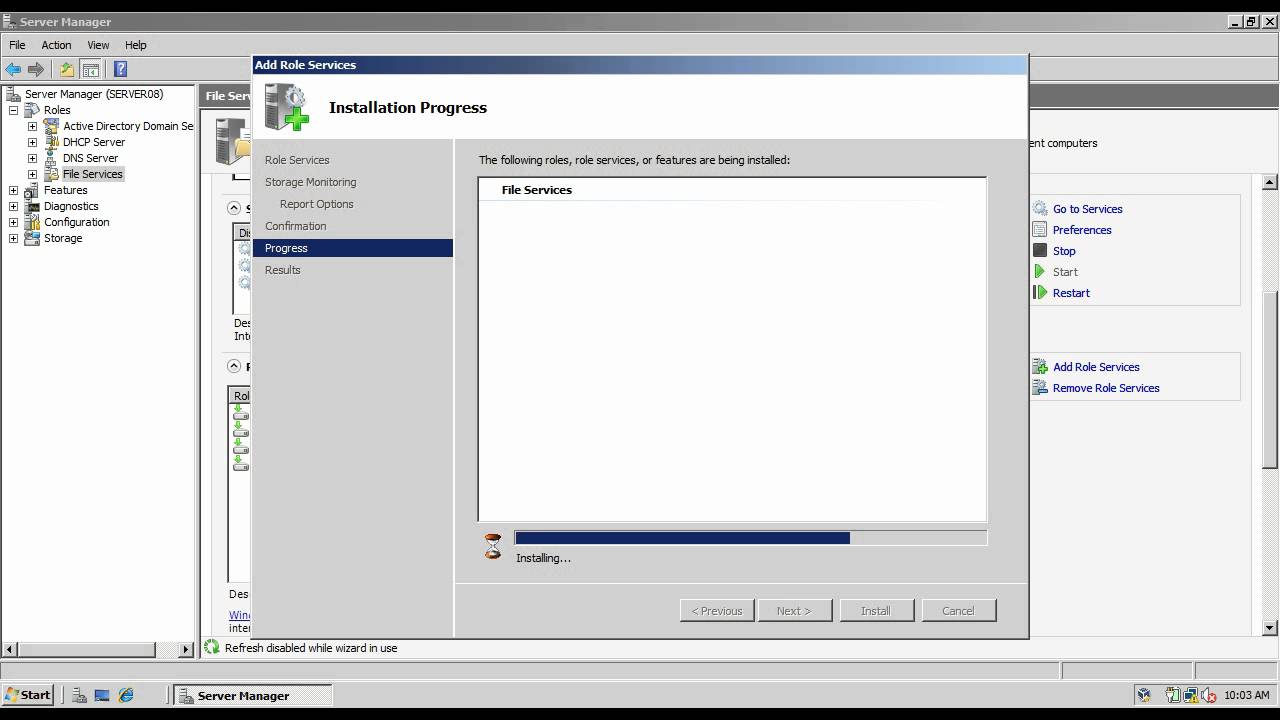Viewport: 1280px width, 720px height.
Task: Click the File Services tree icon
Action: pos(51,174)
